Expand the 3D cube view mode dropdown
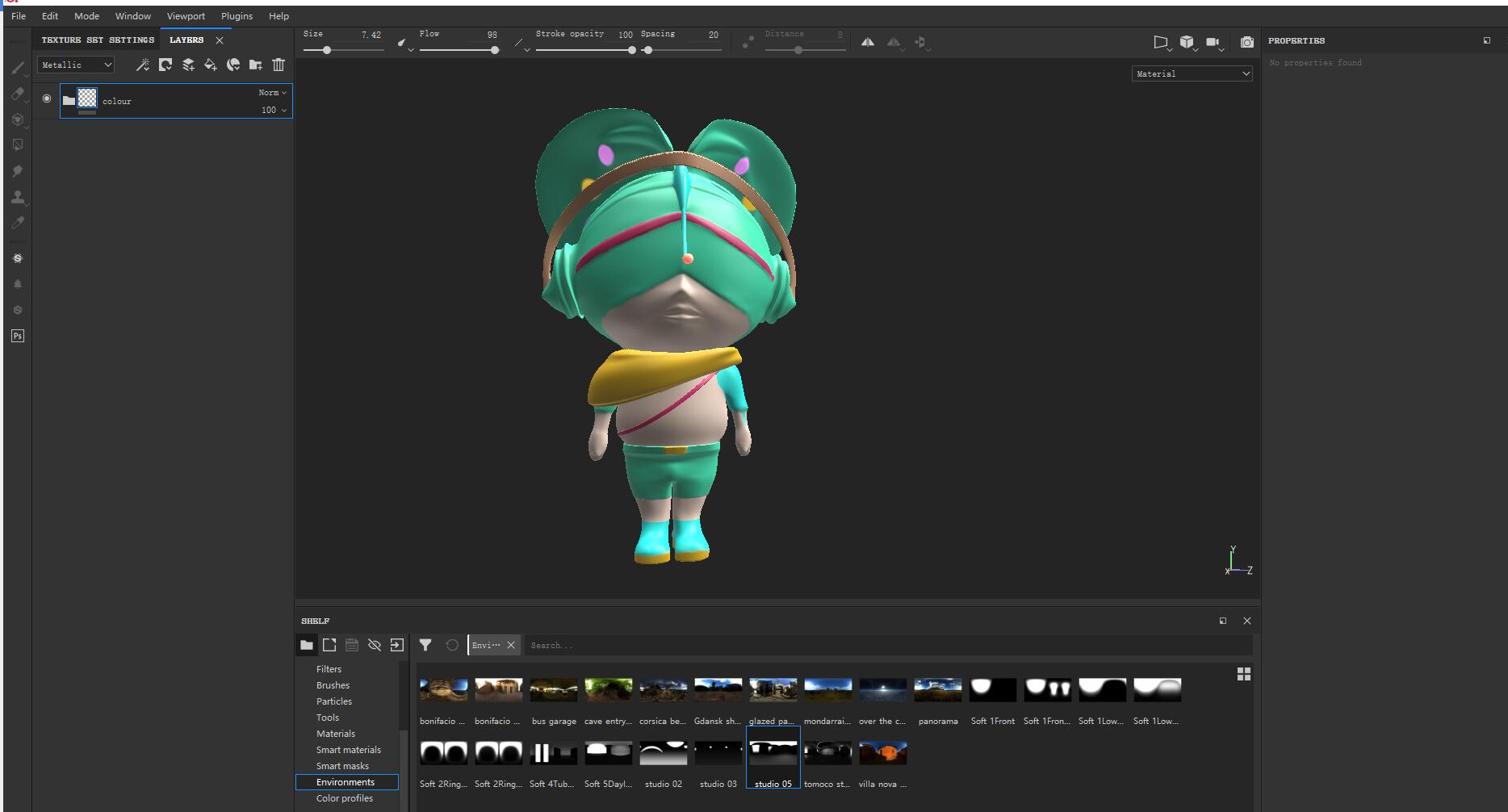 pos(1188,43)
